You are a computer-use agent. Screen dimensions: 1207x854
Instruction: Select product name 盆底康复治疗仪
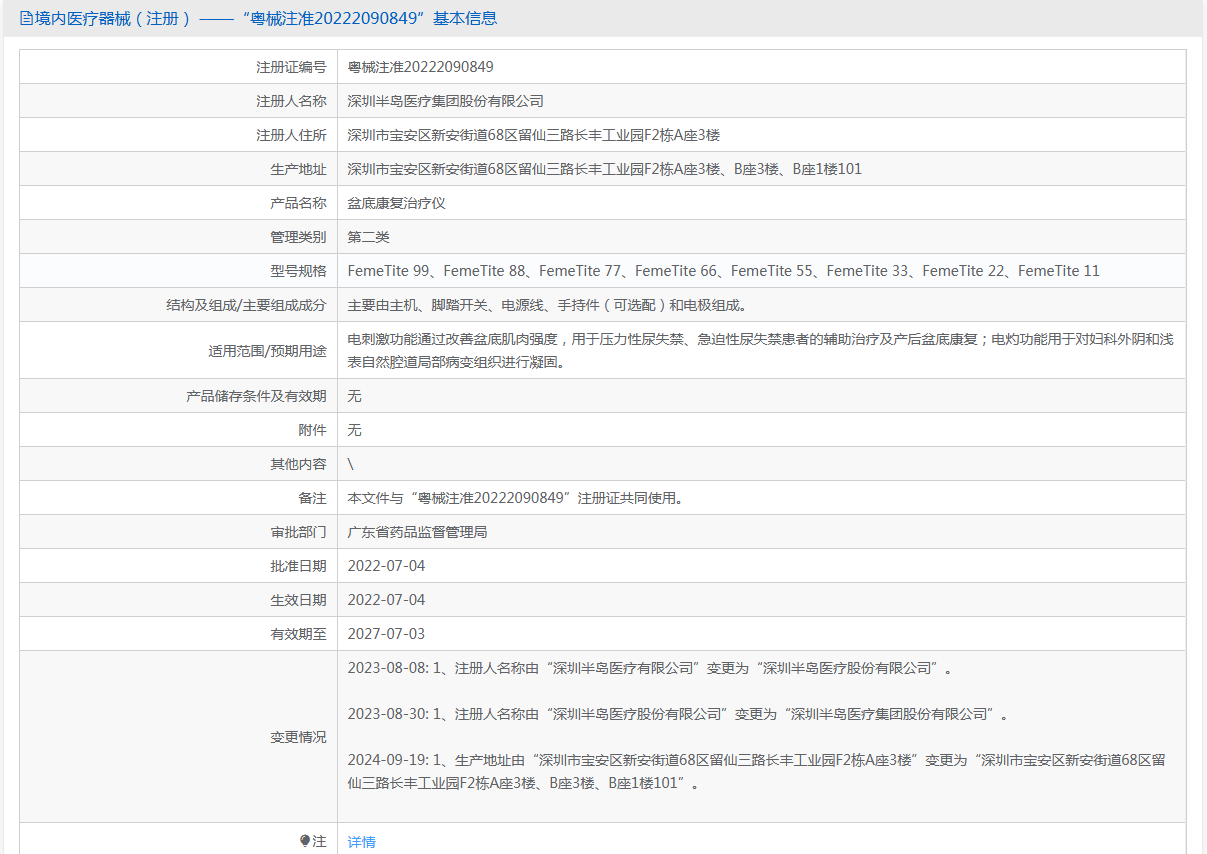pos(396,203)
